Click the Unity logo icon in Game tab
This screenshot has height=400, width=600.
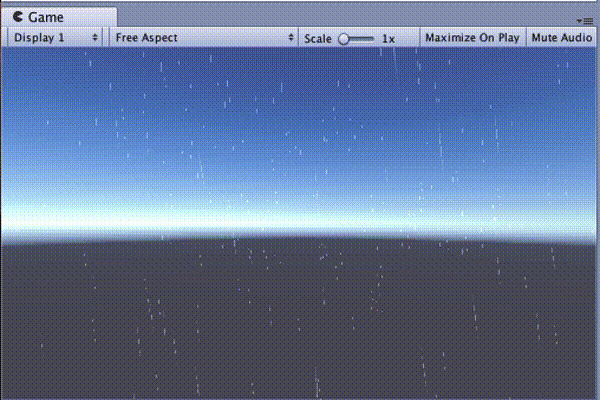pos(18,17)
